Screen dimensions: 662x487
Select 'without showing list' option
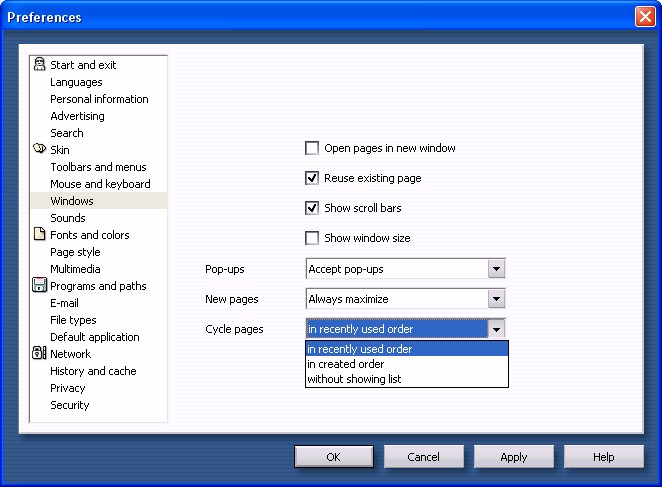click(354, 379)
